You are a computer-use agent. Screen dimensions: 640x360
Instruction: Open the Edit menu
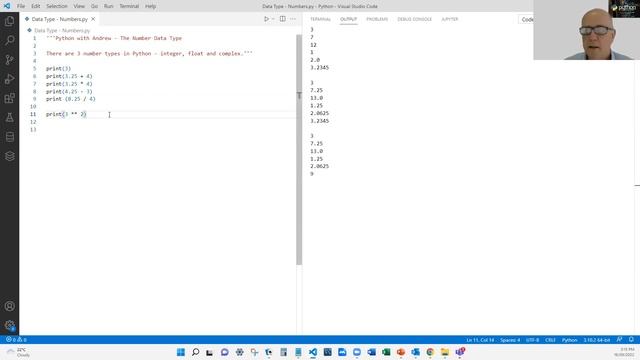pyautogui.click(x=36, y=6)
